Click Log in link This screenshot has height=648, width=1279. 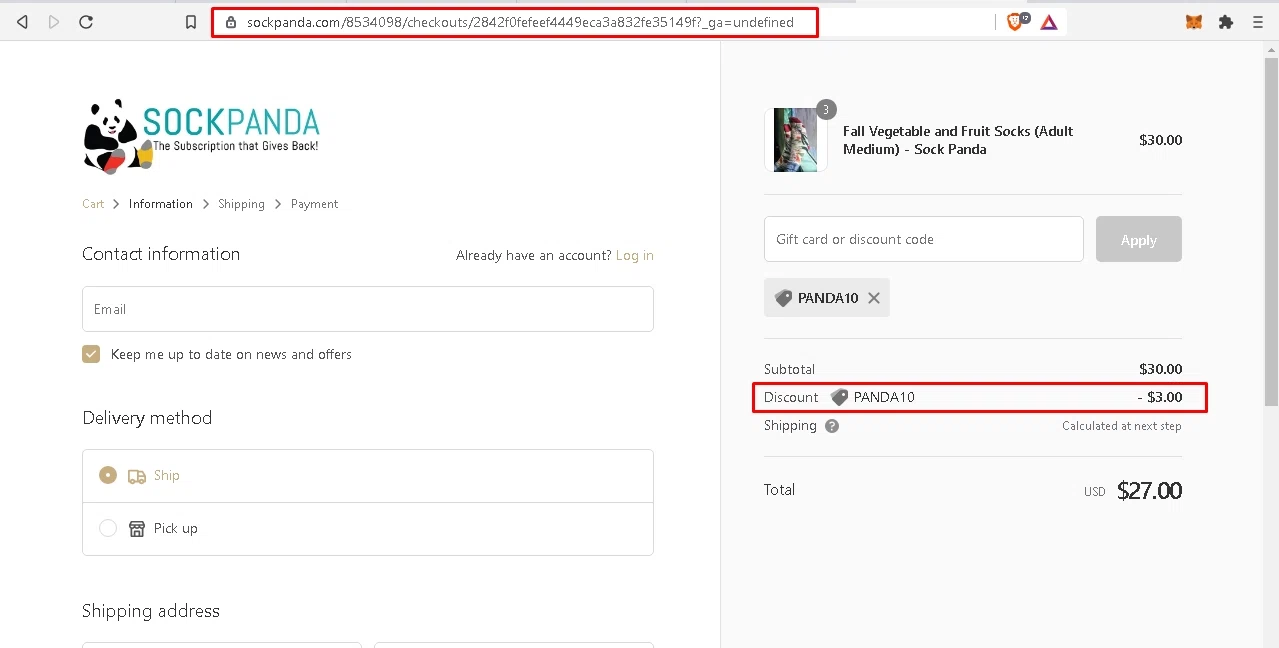[635, 255]
